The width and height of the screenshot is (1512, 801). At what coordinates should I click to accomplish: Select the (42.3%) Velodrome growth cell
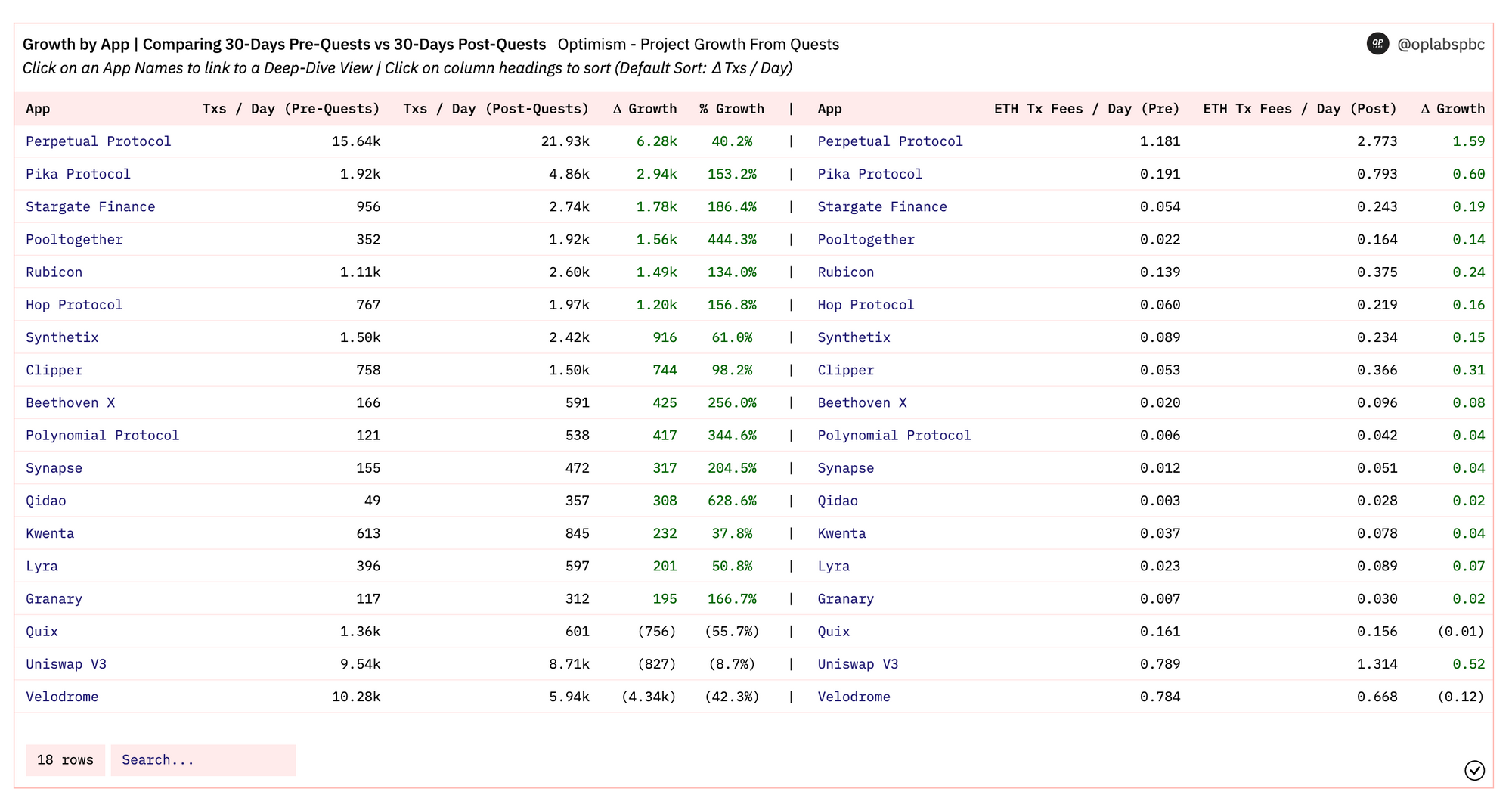point(732,697)
